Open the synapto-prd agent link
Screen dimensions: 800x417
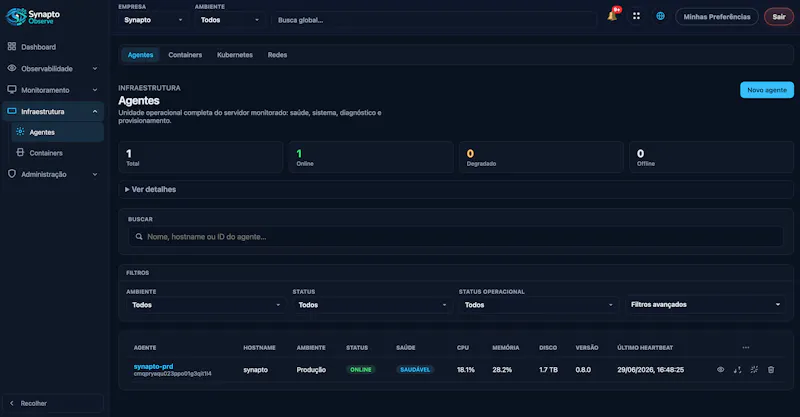[153, 366]
